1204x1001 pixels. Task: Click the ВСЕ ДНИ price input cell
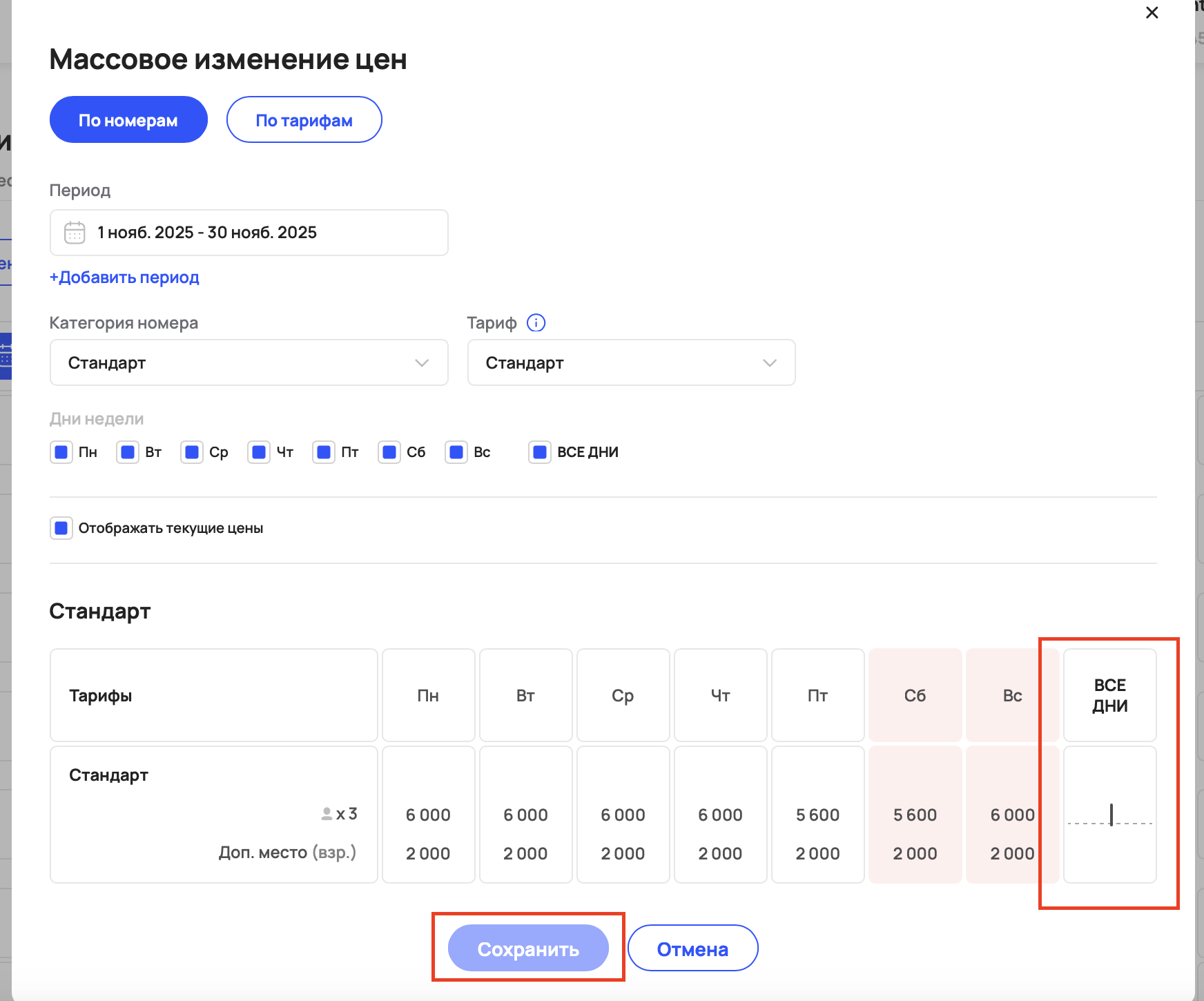pyautogui.click(x=1109, y=815)
